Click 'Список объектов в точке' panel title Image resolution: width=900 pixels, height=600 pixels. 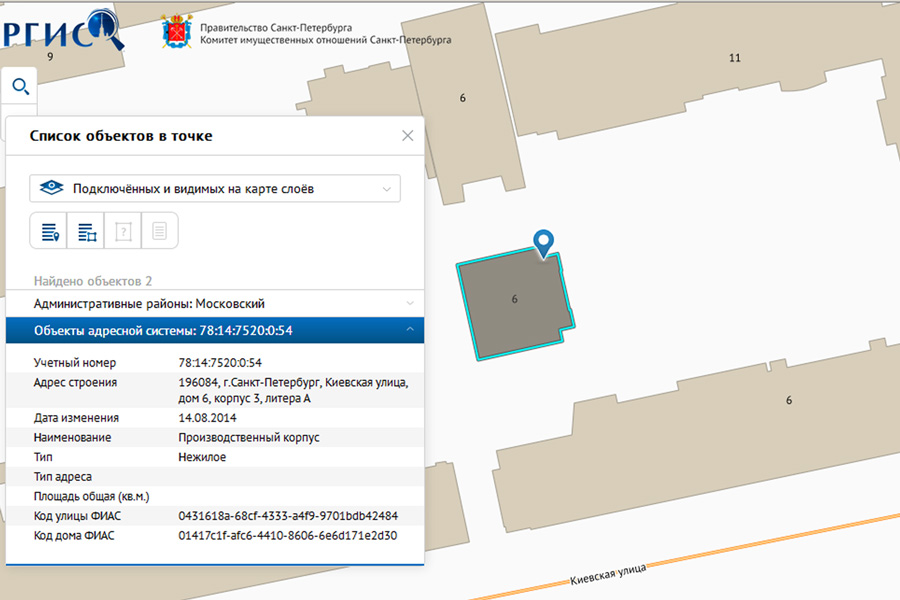121,136
